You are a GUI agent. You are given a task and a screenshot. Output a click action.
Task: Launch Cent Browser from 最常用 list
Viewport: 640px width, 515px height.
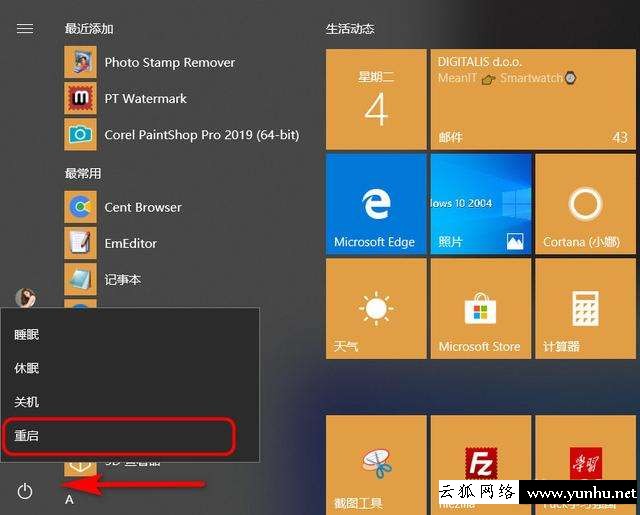click(x=143, y=207)
